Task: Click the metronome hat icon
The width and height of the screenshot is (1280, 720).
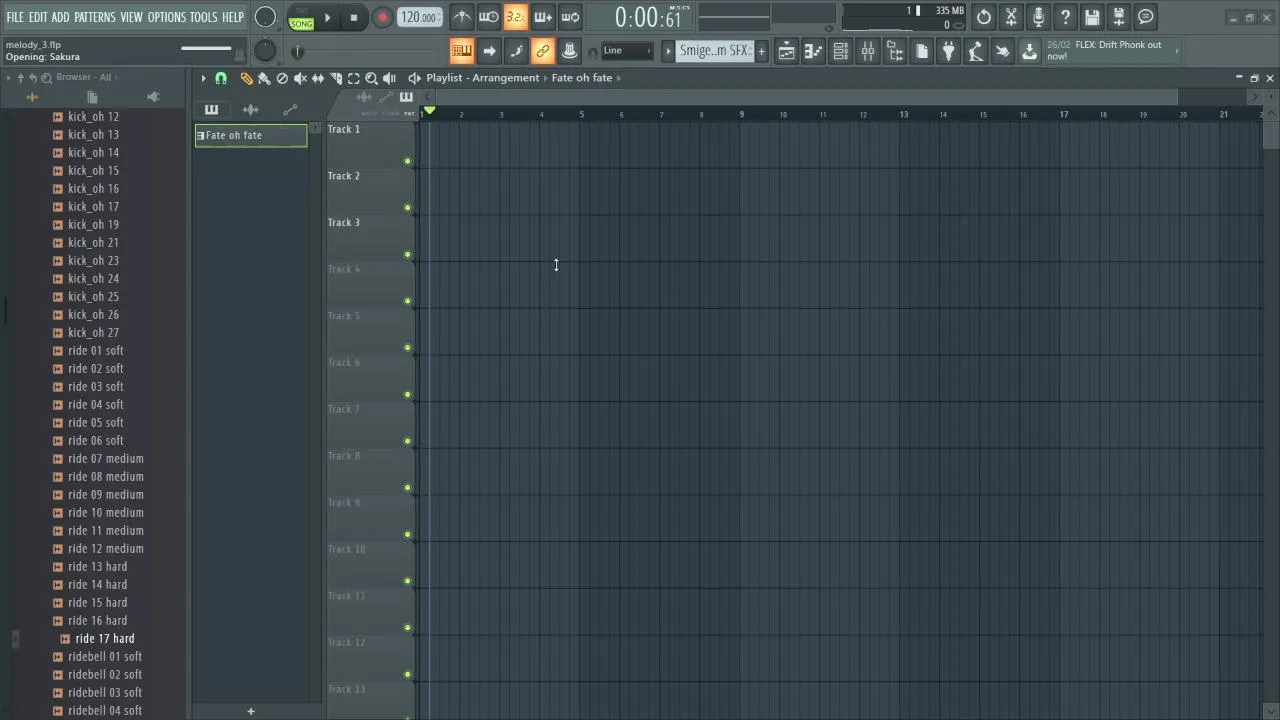Action: (569, 51)
